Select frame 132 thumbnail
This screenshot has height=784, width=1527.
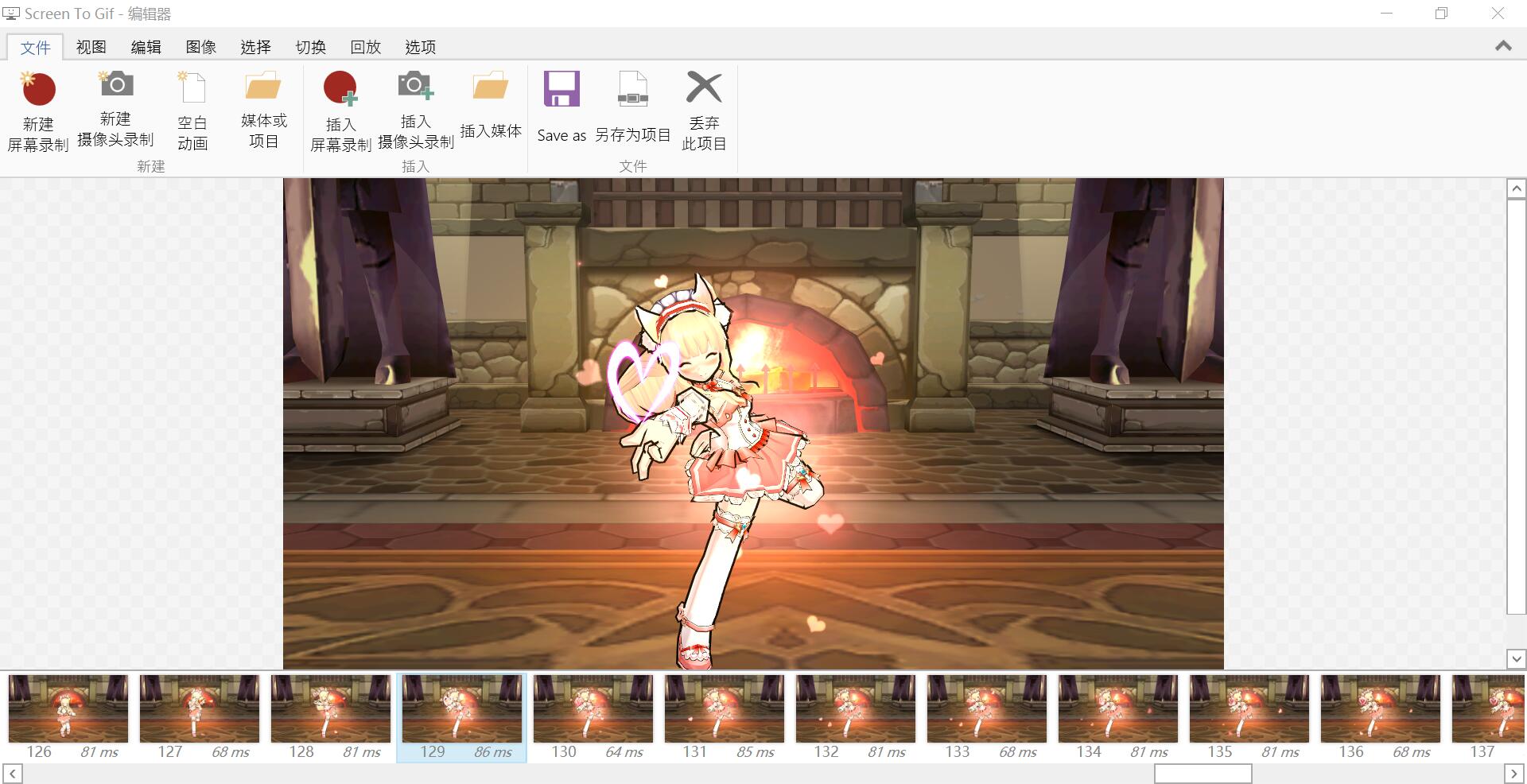coord(856,708)
